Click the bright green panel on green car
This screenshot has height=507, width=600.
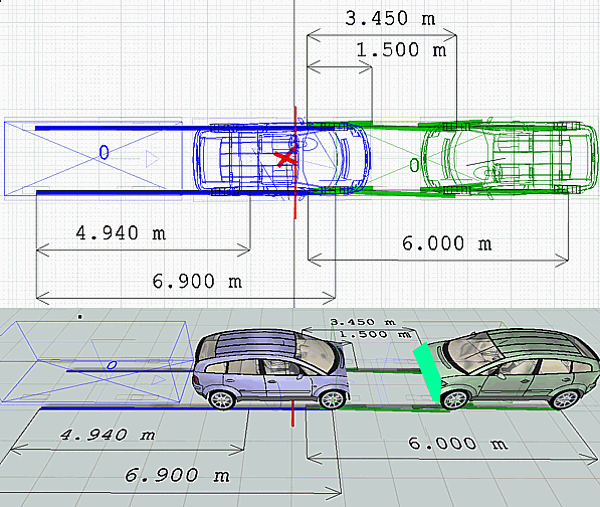coord(427,373)
